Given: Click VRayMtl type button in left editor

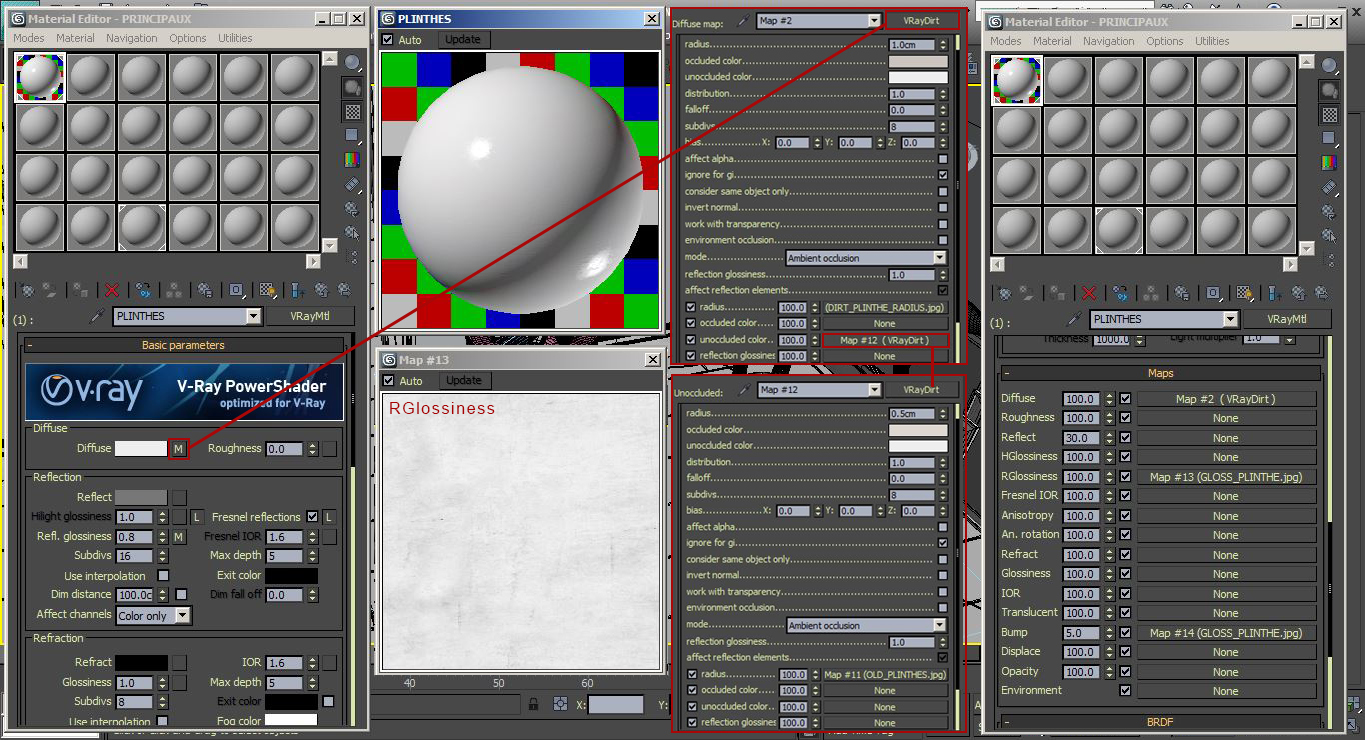Looking at the screenshot, I should coord(309,316).
